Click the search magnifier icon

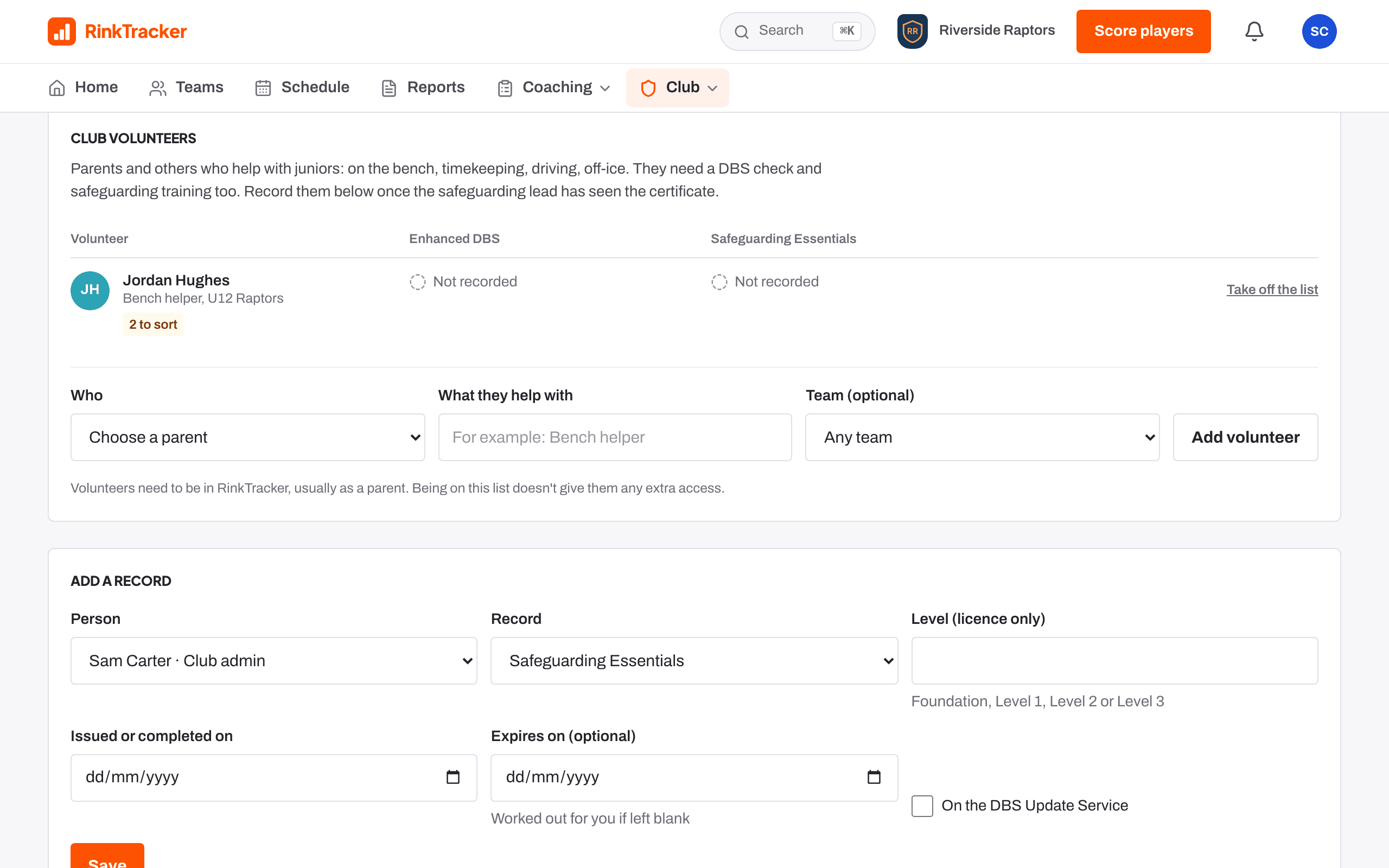click(x=742, y=31)
